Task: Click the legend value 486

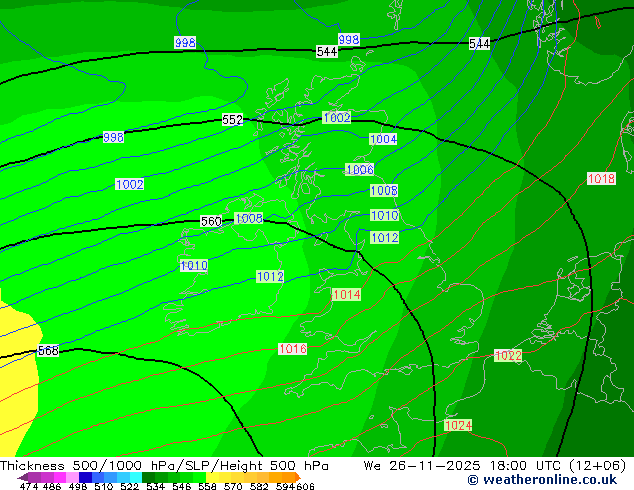Action: tap(52, 486)
